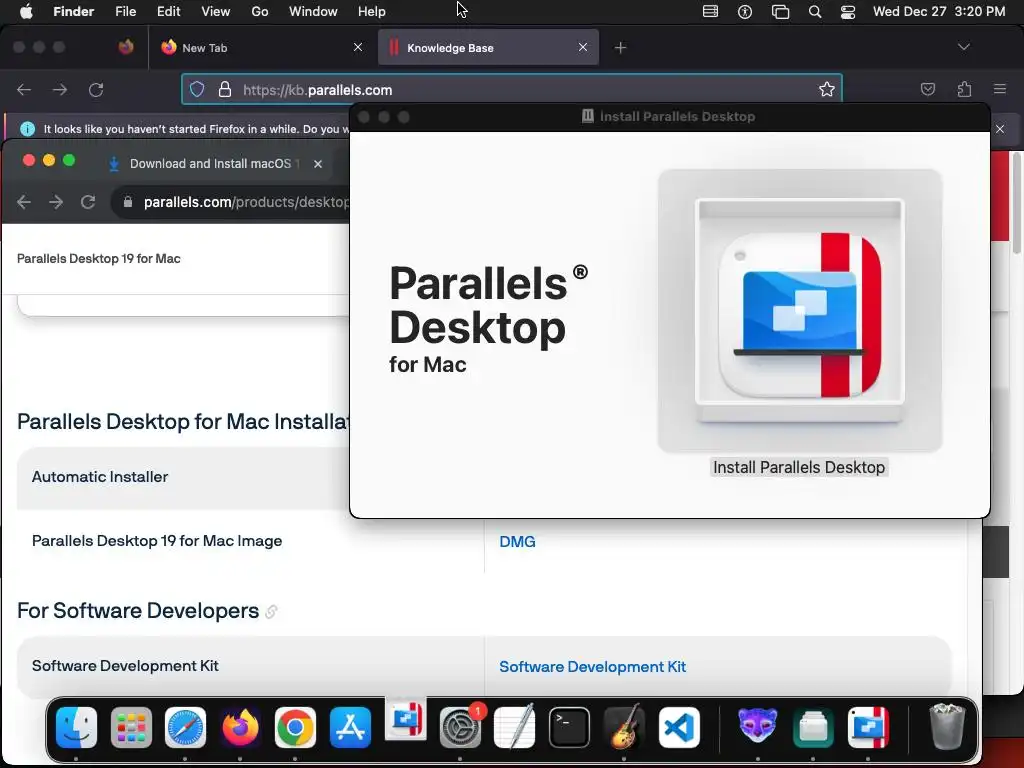This screenshot has width=1024, height=768.
Task: Open Launchpad in the Dock
Action: tap(131, 728)
